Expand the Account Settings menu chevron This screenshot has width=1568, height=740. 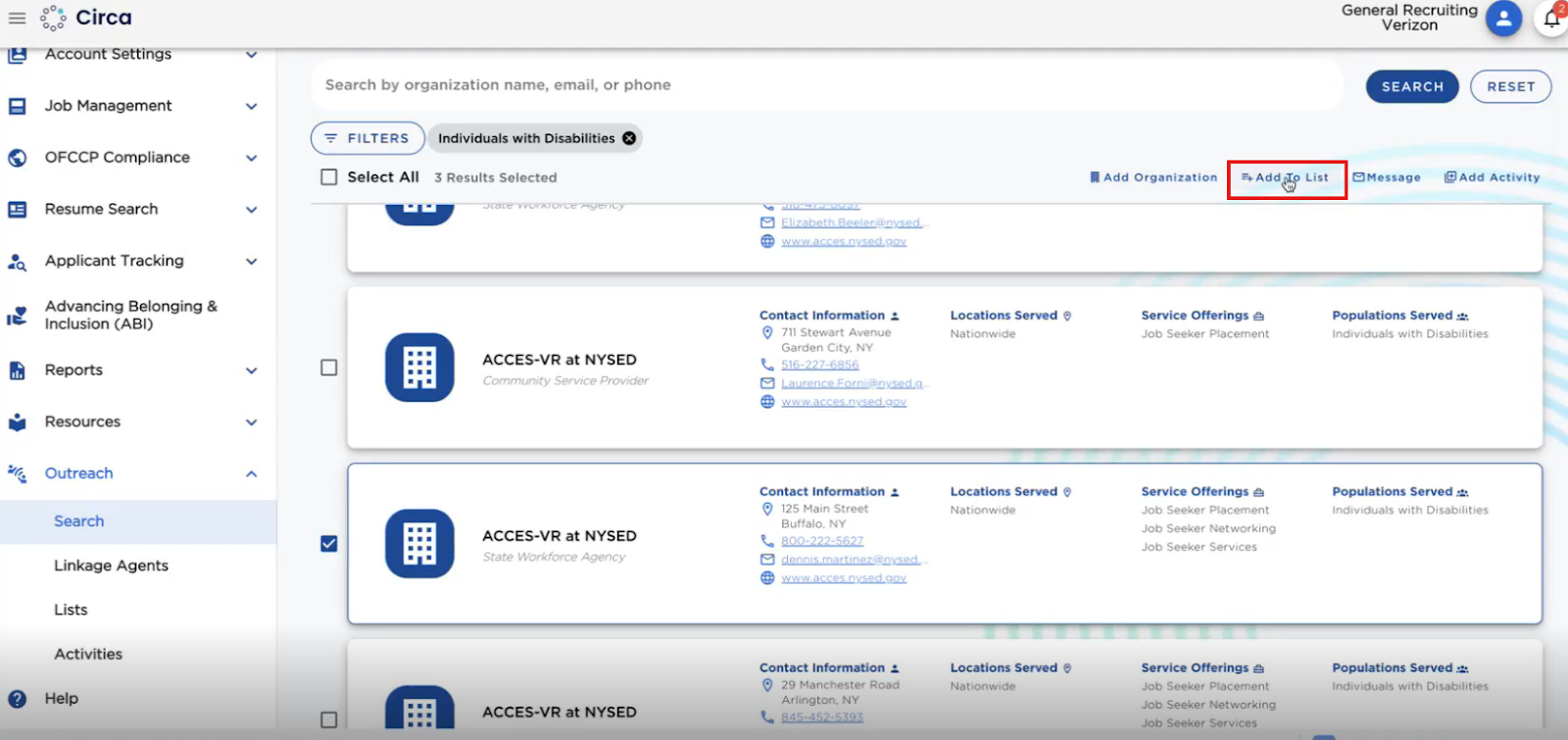pos(252,55)
